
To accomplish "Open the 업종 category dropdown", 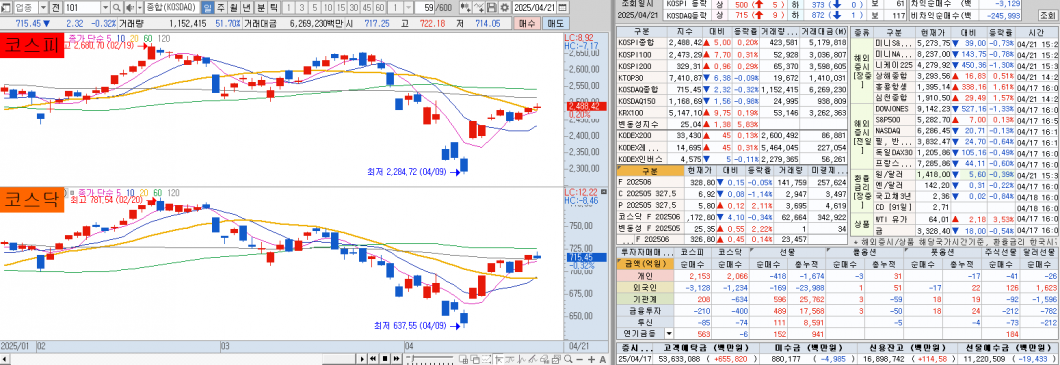I will [x=43, y=7].
